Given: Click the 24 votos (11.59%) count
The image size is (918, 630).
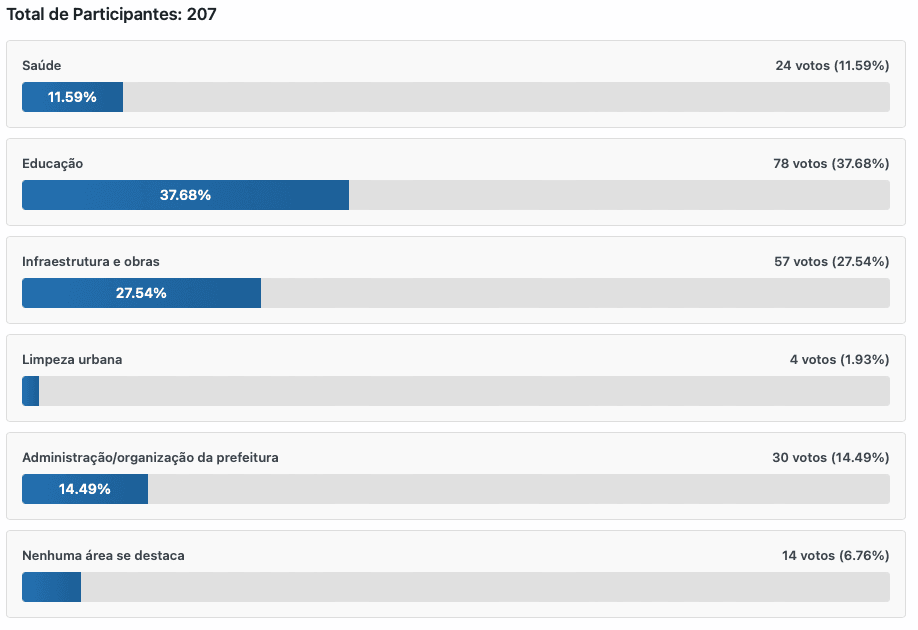Looking at the screenshot, I should pos(831,65).
